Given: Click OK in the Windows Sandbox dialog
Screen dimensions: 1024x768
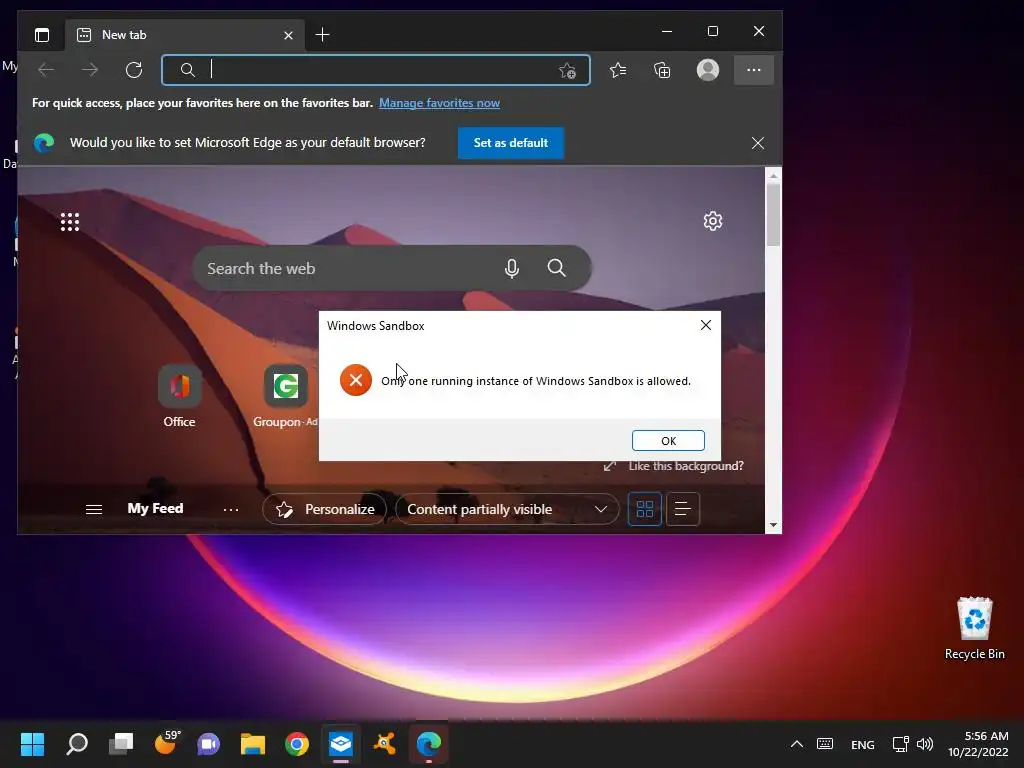Looking at the screenshot, I should [668, 441].
